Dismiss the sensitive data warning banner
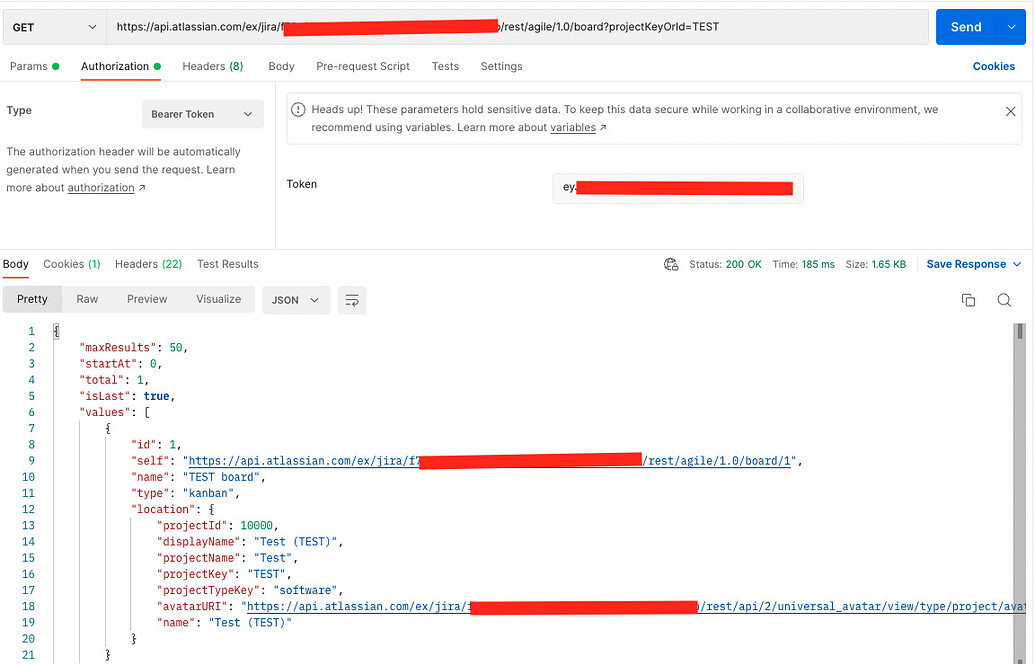The height and width of the screenshot is (664, 1035). coord(1010,111)
